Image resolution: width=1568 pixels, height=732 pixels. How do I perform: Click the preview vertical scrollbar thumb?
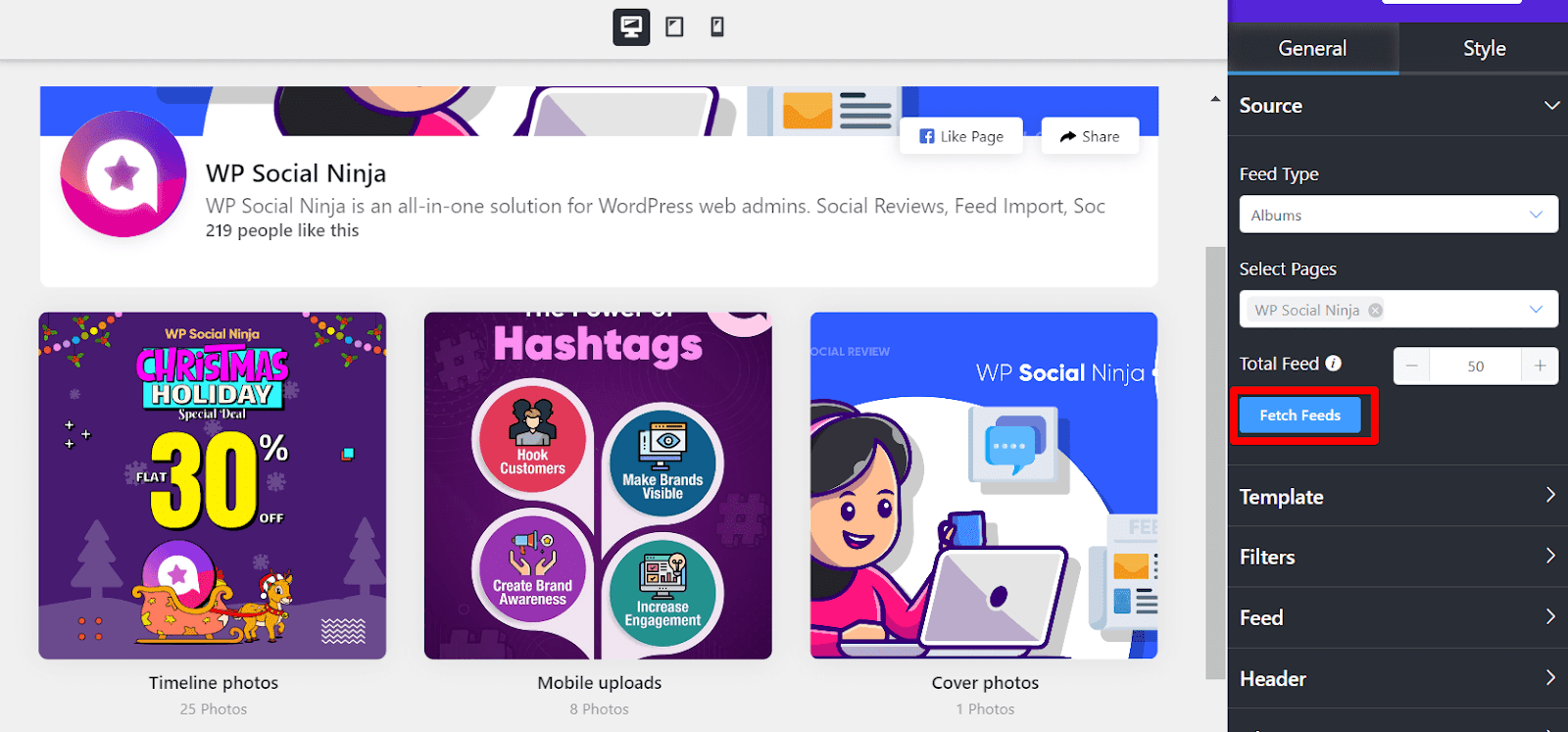tap(1215, 462)
